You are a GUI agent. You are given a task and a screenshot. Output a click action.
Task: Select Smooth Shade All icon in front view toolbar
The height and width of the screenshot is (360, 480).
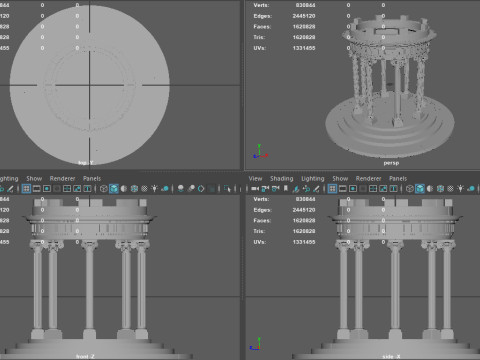click(114, 189)
